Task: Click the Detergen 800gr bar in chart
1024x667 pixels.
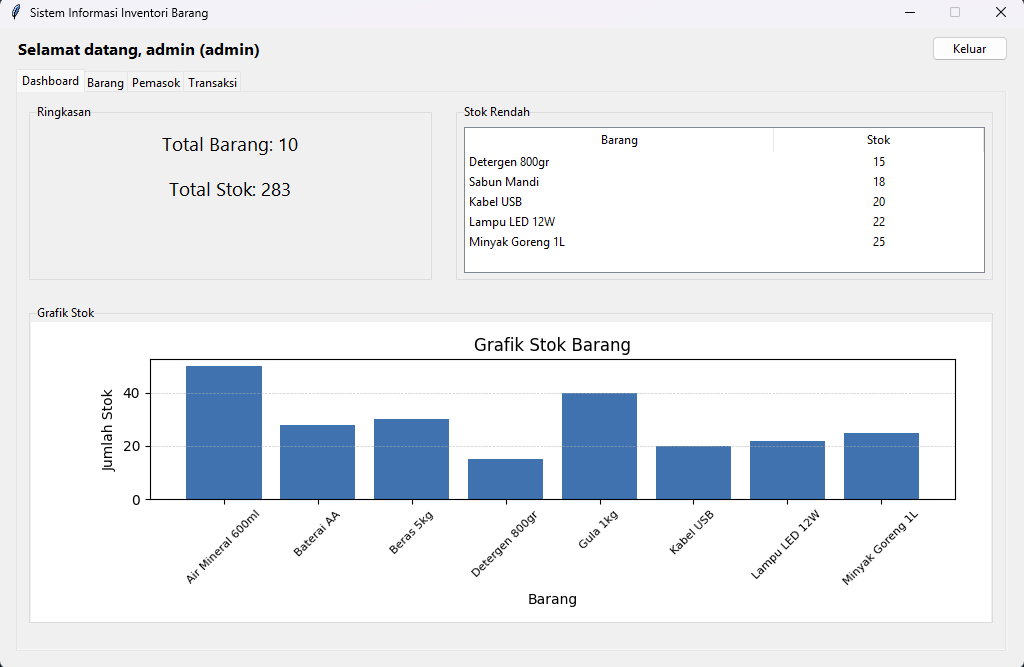Action: pos(505,480)
